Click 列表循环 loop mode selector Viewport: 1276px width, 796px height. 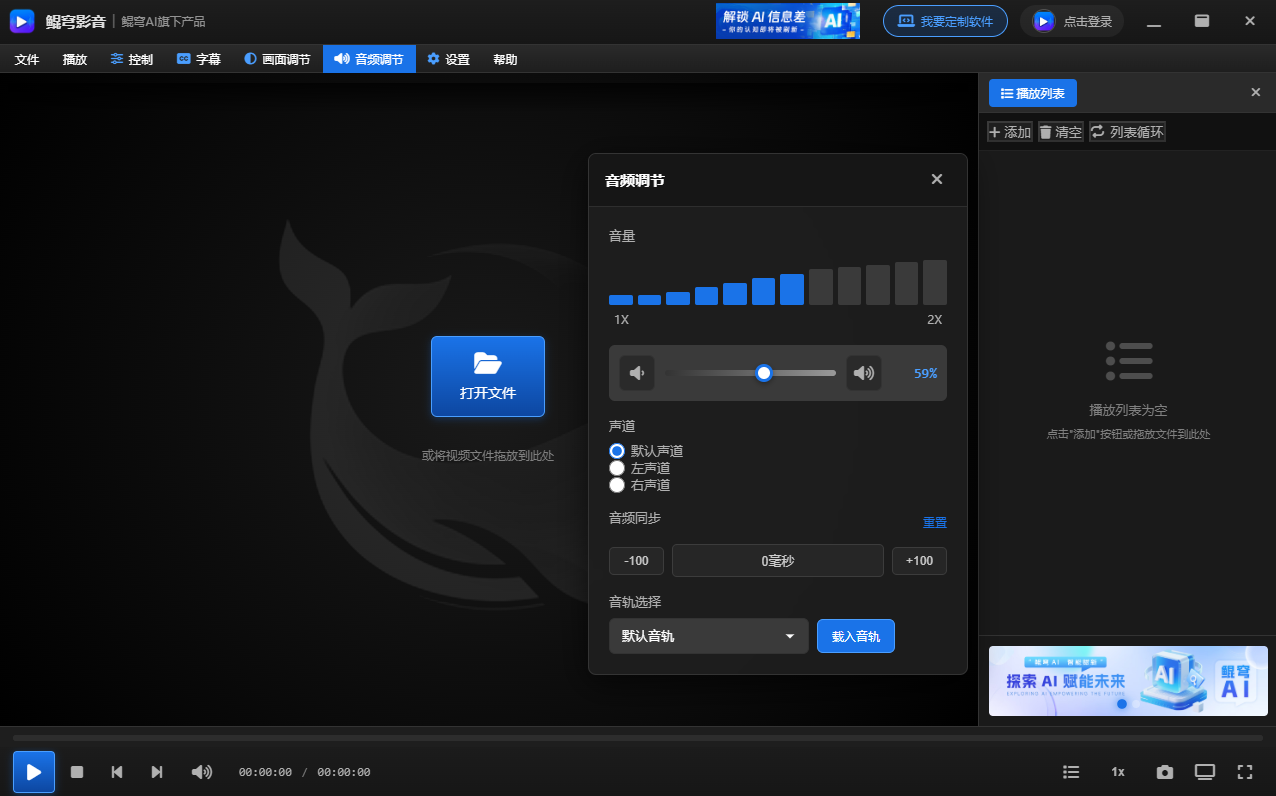point(1127,131)
